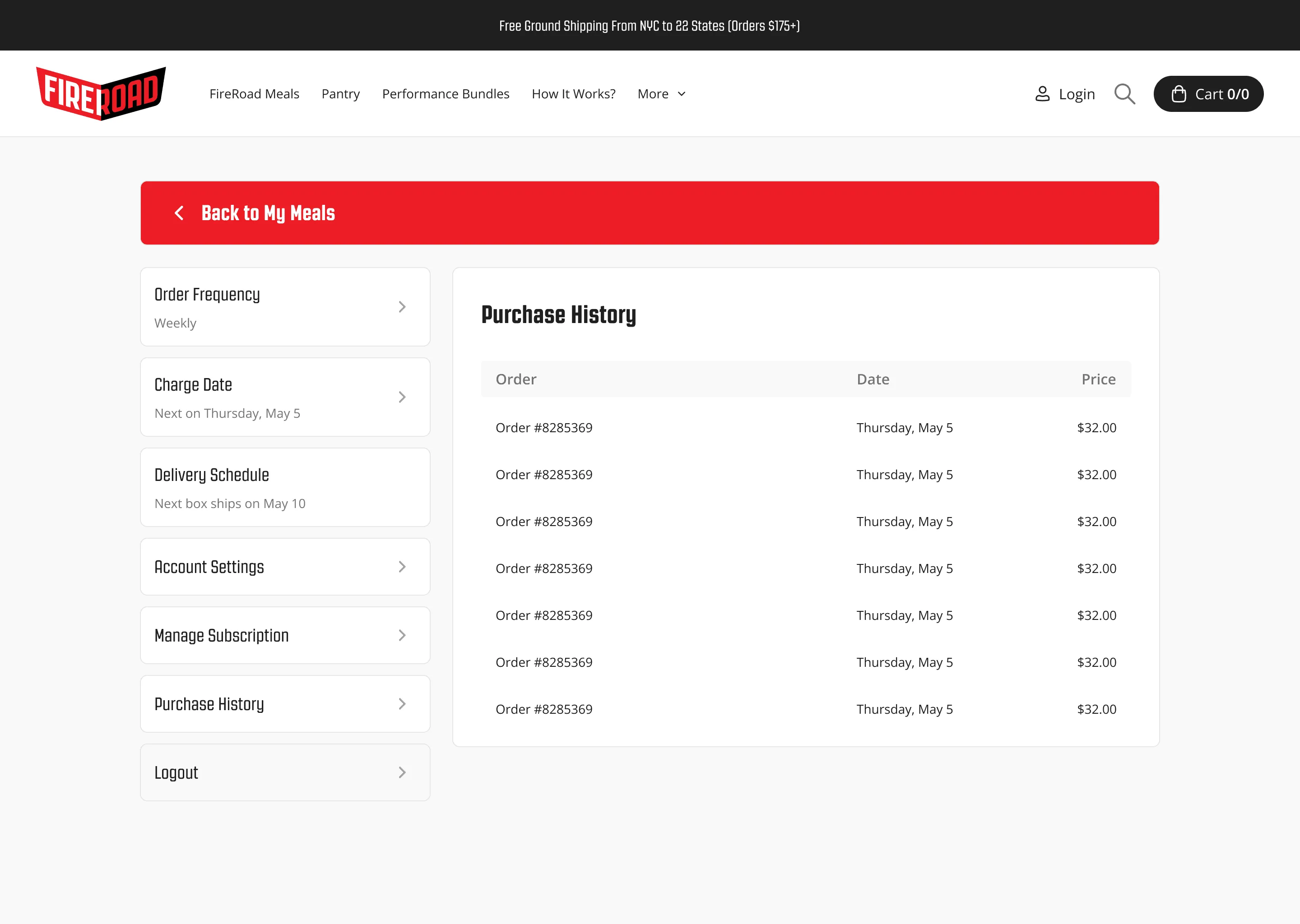Expand the More menu chevron
Screen dimensions: 1300x924
click(x=681, y=94)
